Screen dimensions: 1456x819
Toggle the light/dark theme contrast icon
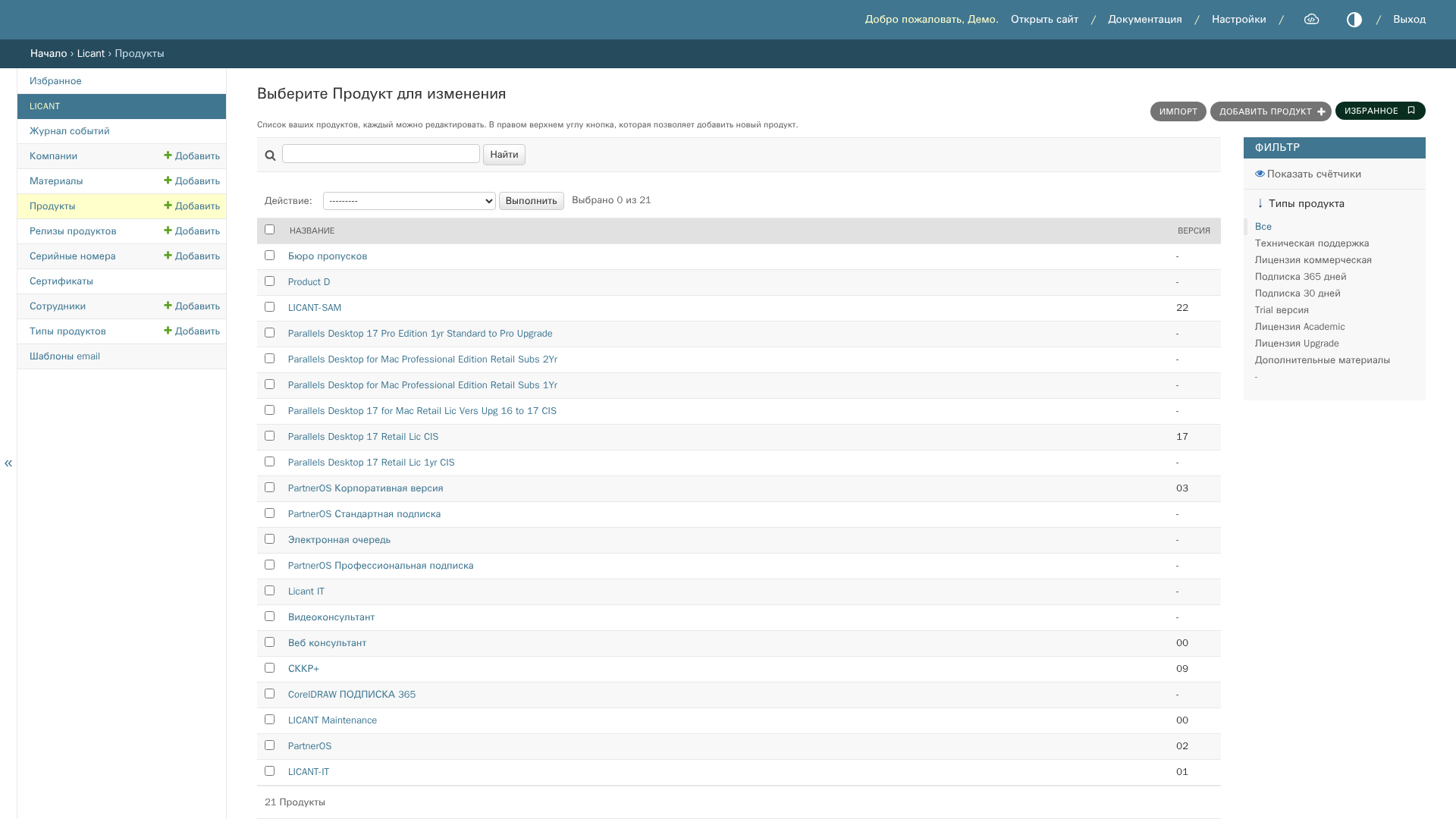pyautogui.click(x=1354, y=20)
